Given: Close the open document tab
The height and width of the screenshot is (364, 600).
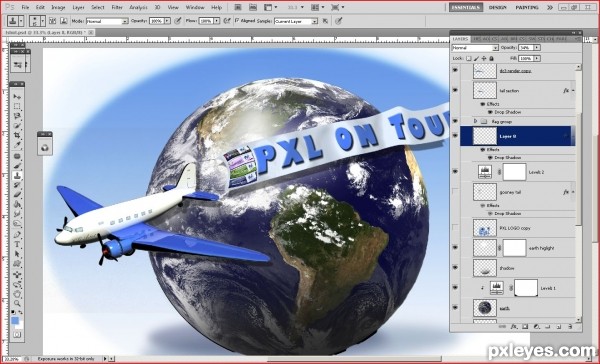Looking at the screenshot, I should 91,33.
